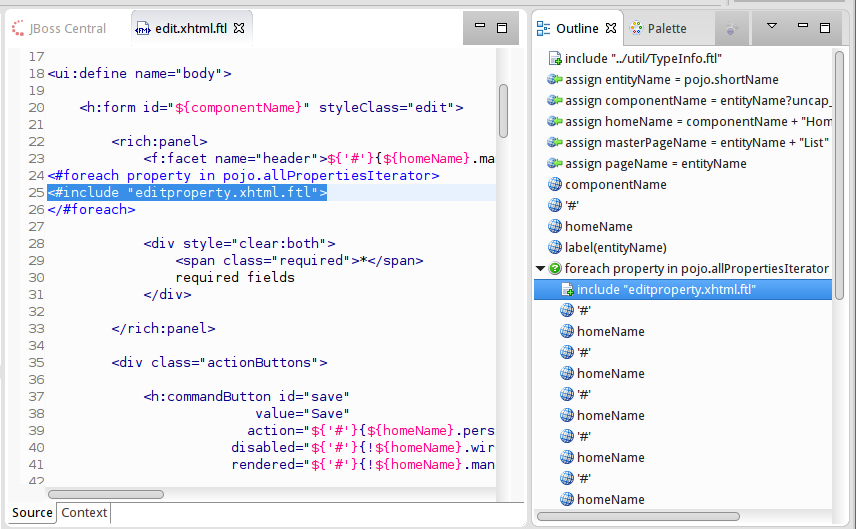Image resolution: width=856 pixels, height=529 pixels.
Task: Collapse the foreach property outline node
Action: point(541,269)
